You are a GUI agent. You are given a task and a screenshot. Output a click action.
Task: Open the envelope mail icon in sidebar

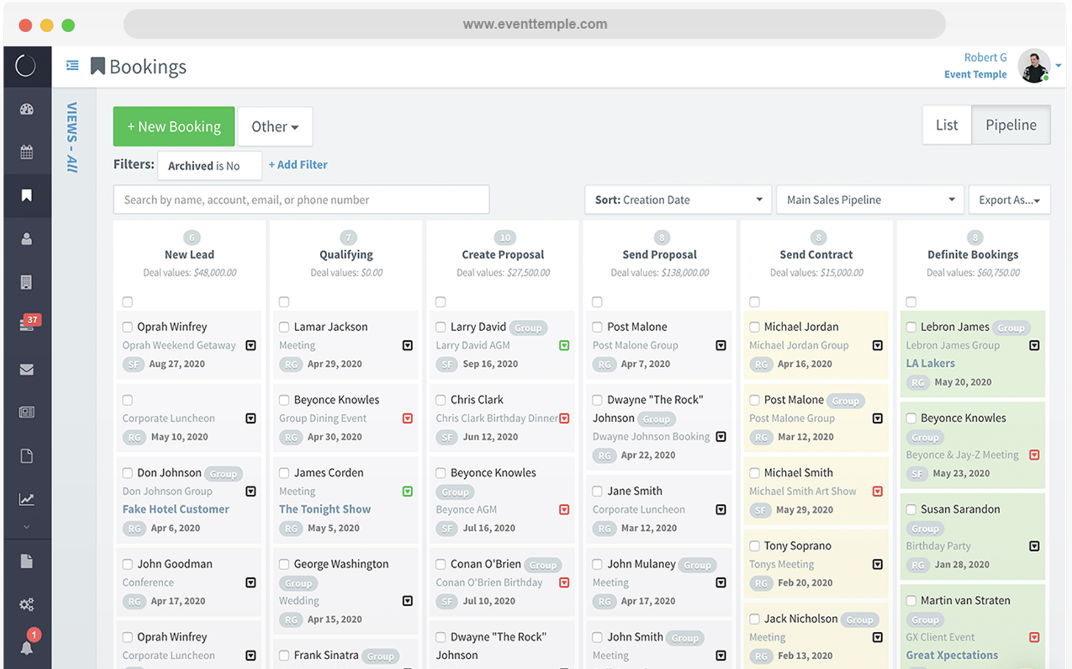(27, 369)
